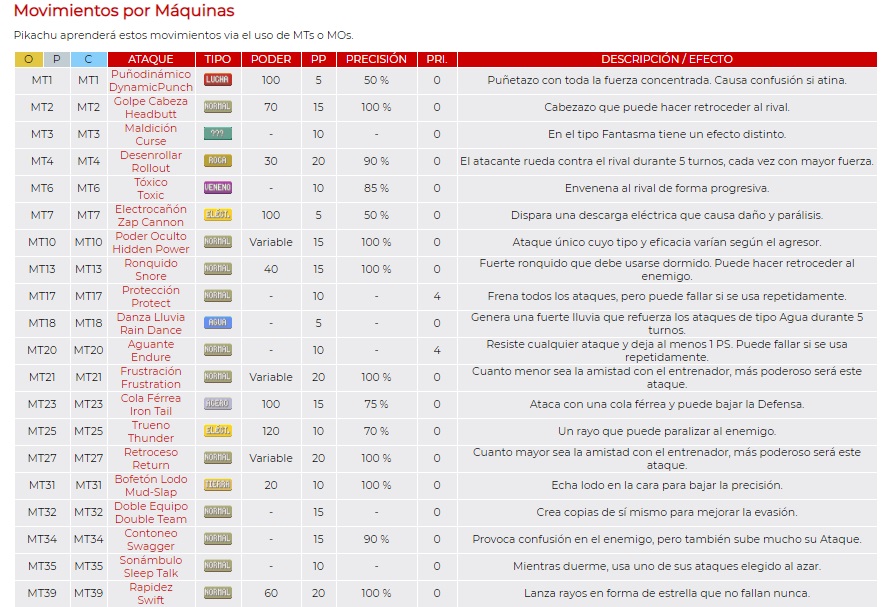This screenshot has height=607, width=889.
Task: Open the Golpe Cabeza Headbutt move link
Action: (151, 107)
